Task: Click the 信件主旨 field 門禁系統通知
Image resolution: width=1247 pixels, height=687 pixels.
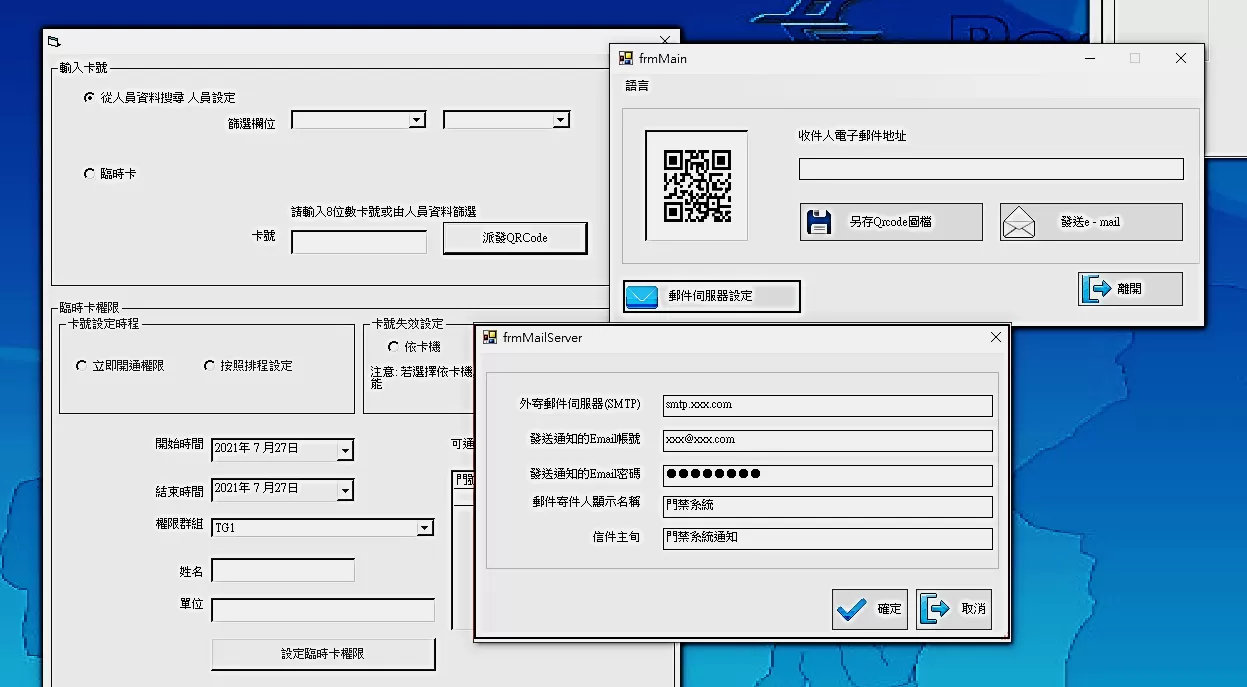Action: (x=828, y=538)
